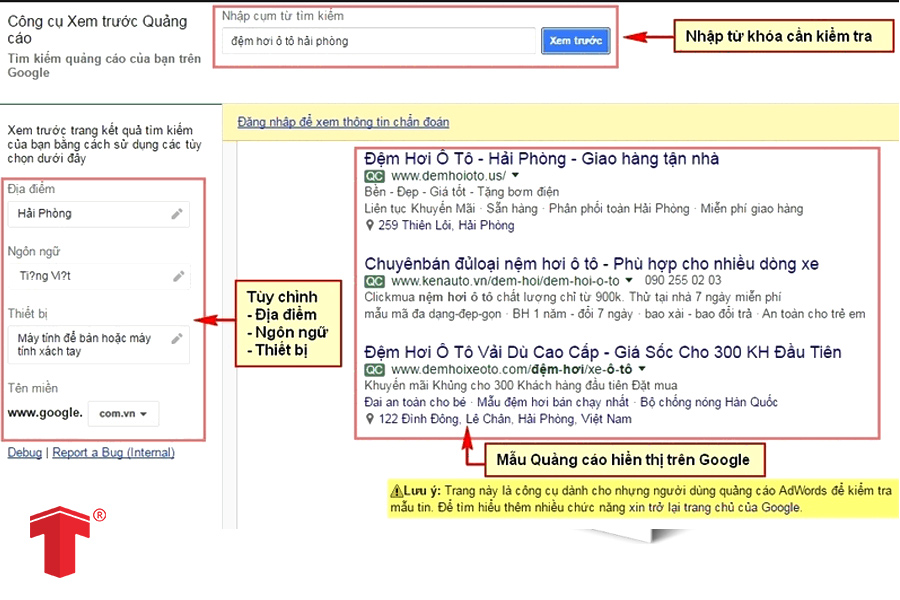
Task: Click www.demhoixeoto.com/đệm-hơi/xe-ô-tô URL text
Action: pyautogui.click(x=511, y=369)
